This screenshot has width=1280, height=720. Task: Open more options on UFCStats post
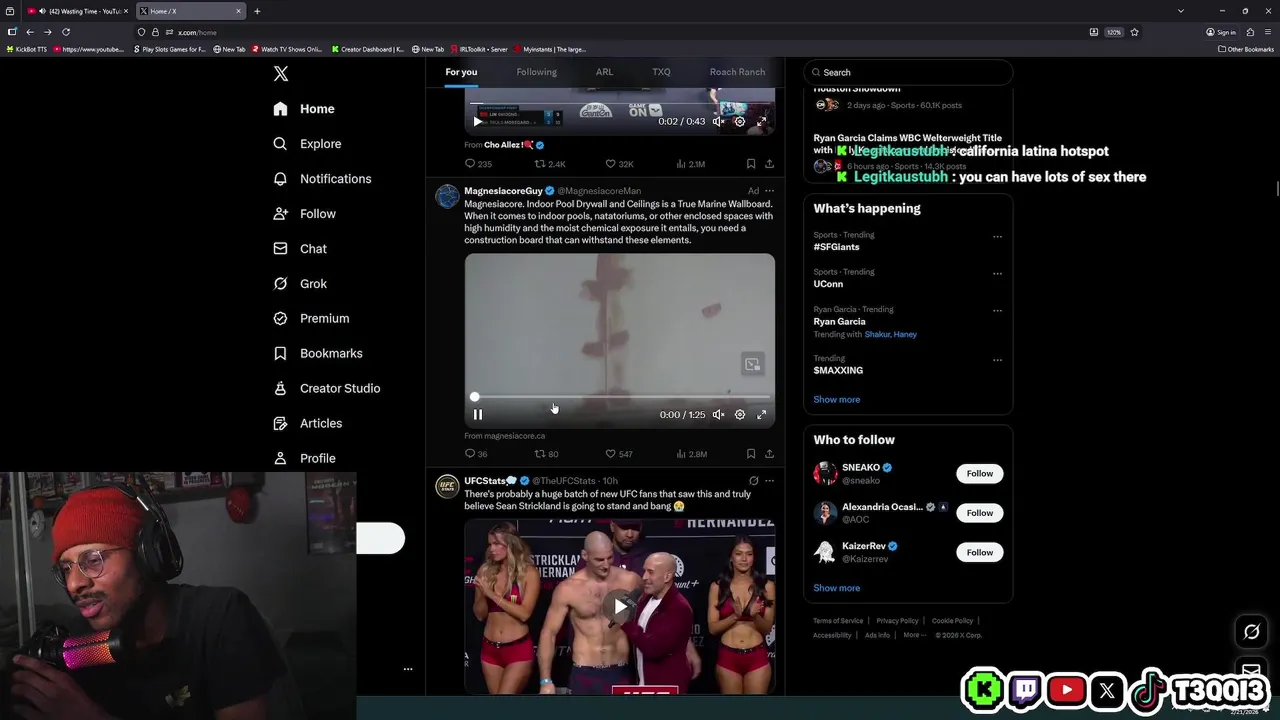pyautogui.click(x=769, y=481)
